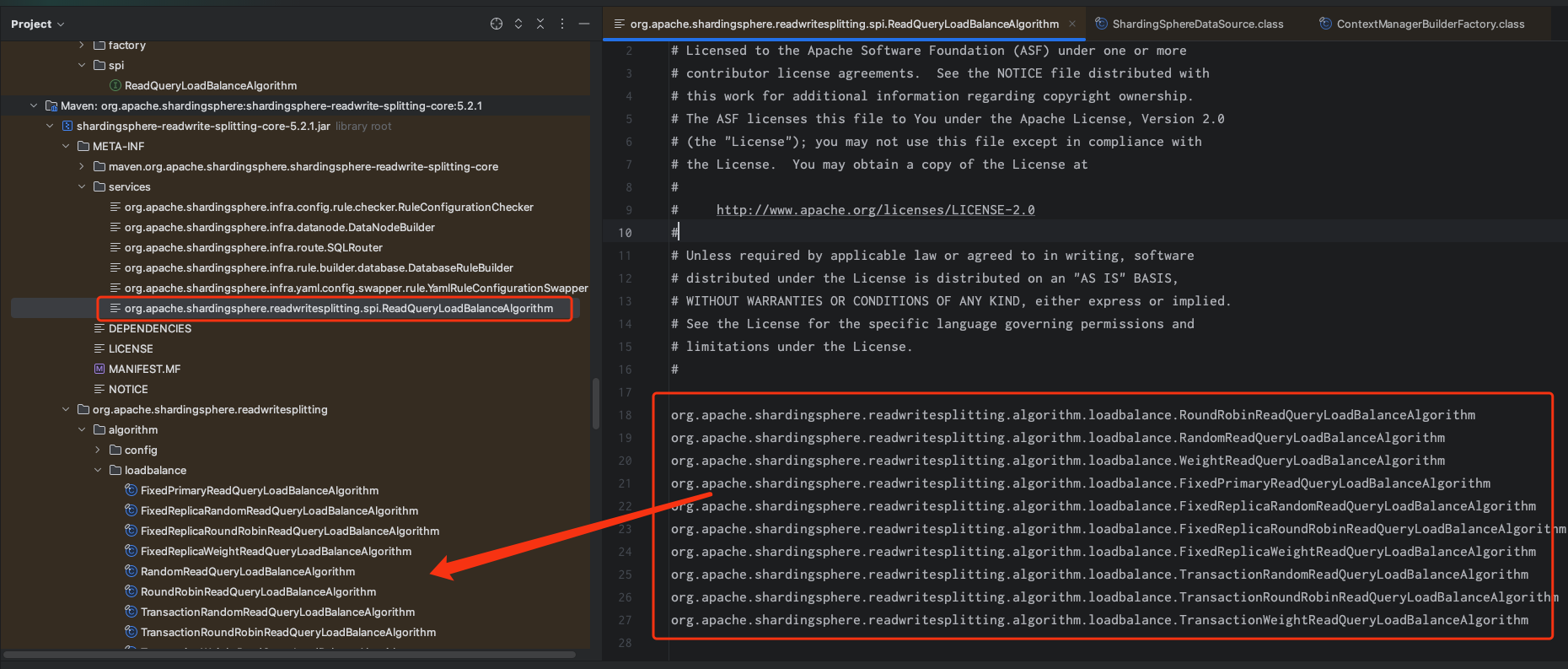Open FixedPrimaryReadQueryLoadBalanceAlgorithm class
The image size is (1568, 669).
point(259,490)
